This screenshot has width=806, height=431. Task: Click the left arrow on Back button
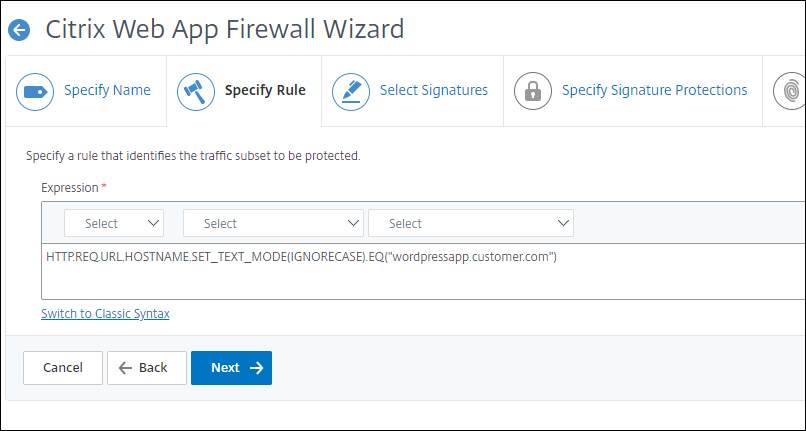click(125, 368)
